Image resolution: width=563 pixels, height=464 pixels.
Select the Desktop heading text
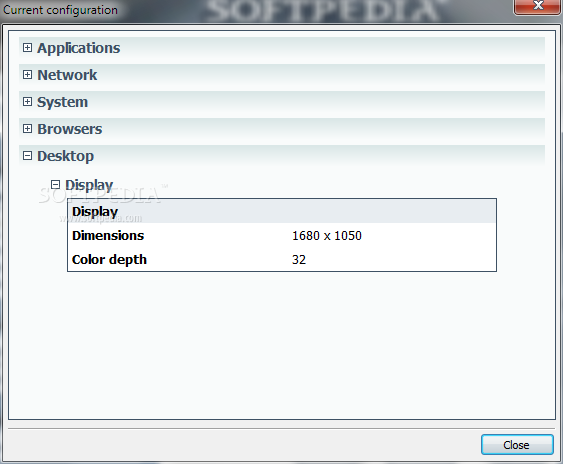coord(66,156)
